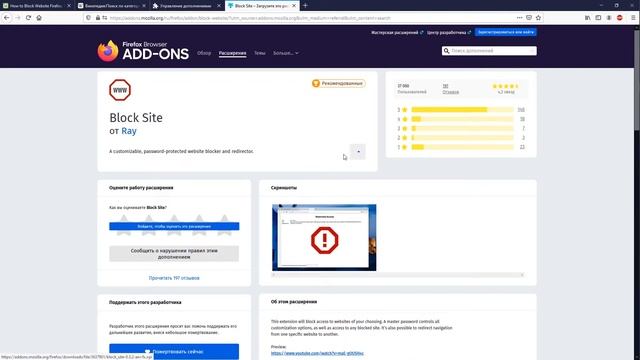
Task: Open the Расширения navigation item
Action: click(232, 53)
